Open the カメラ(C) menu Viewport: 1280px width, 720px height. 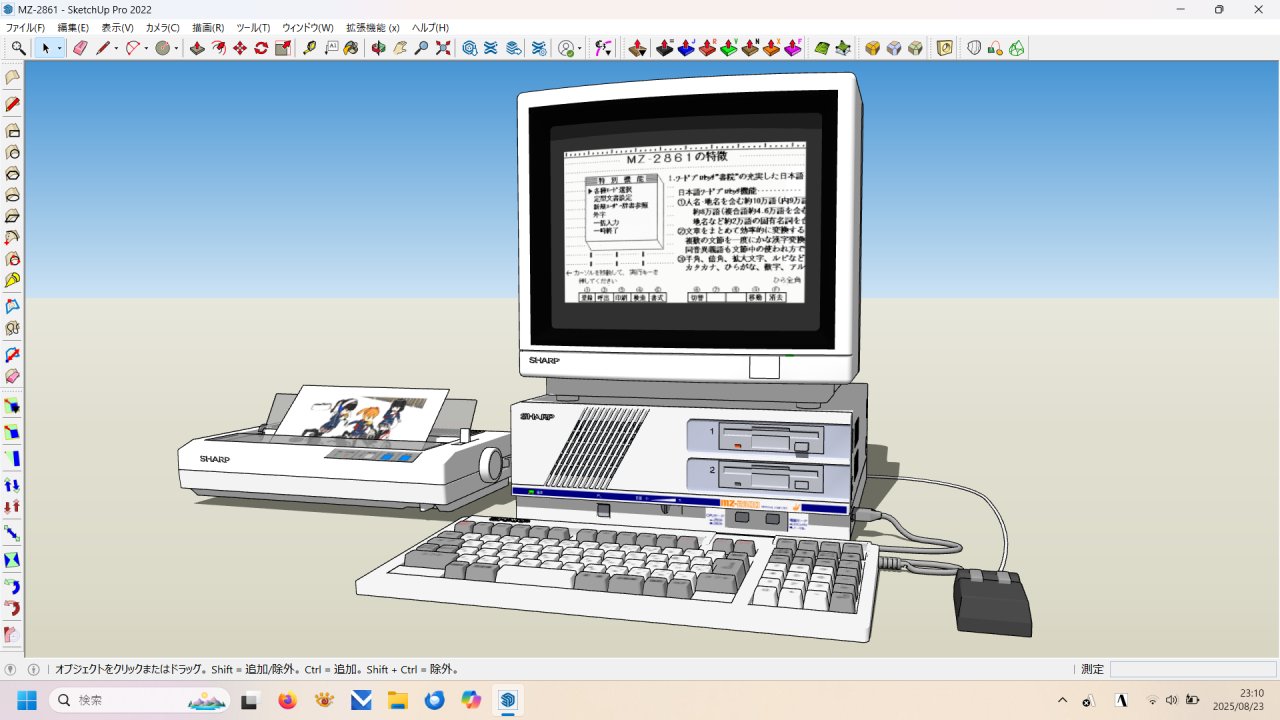coord(163,28)
